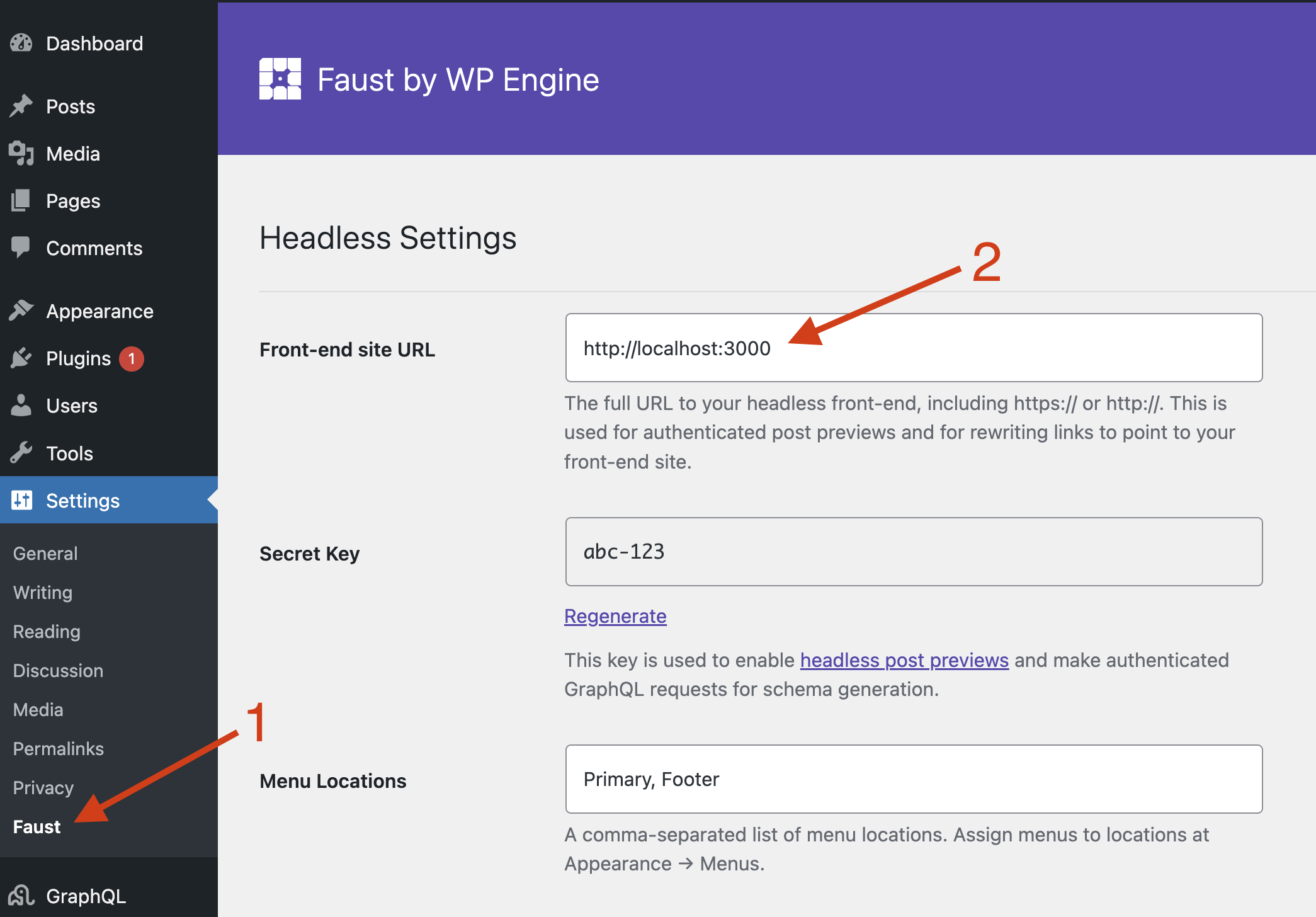The image size is (1316, 917).
Task: Open the Permalinks settings submenu
Action: tap(59, 749)
